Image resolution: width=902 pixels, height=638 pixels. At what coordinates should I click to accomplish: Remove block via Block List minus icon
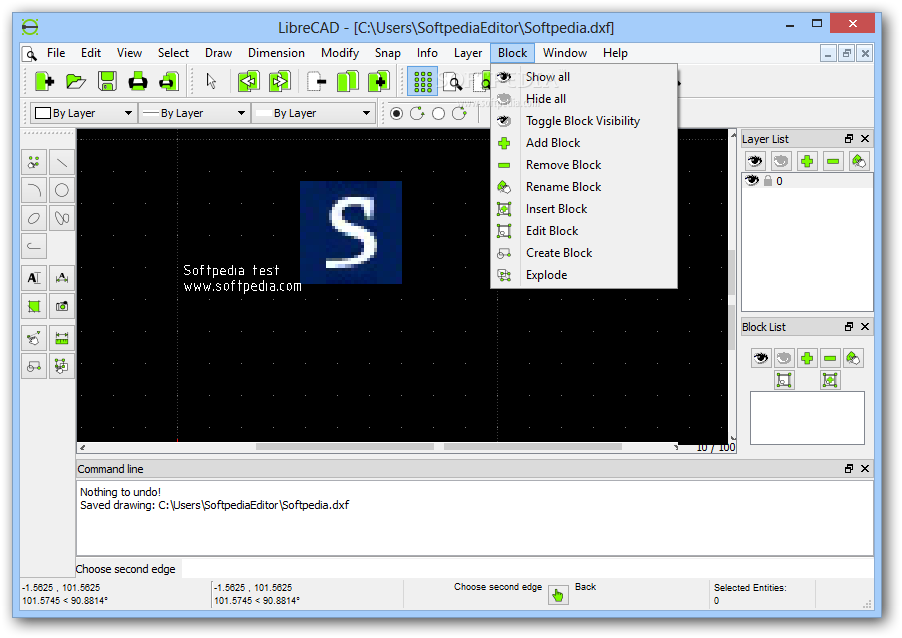pos(830,358)
